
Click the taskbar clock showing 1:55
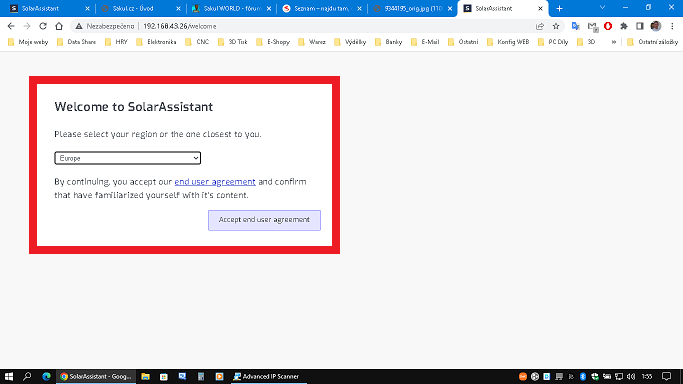click(647, 376)
